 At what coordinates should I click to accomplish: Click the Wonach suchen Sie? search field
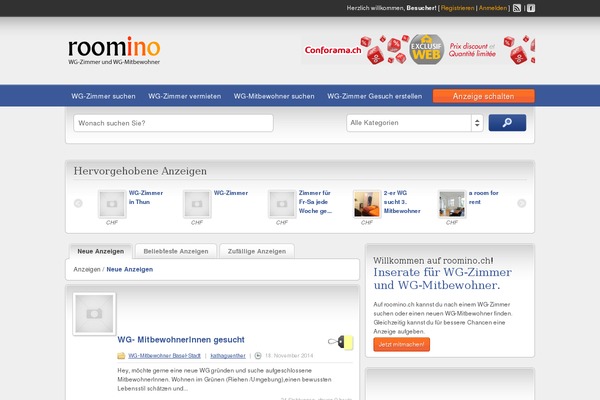(x=173, y=123)
